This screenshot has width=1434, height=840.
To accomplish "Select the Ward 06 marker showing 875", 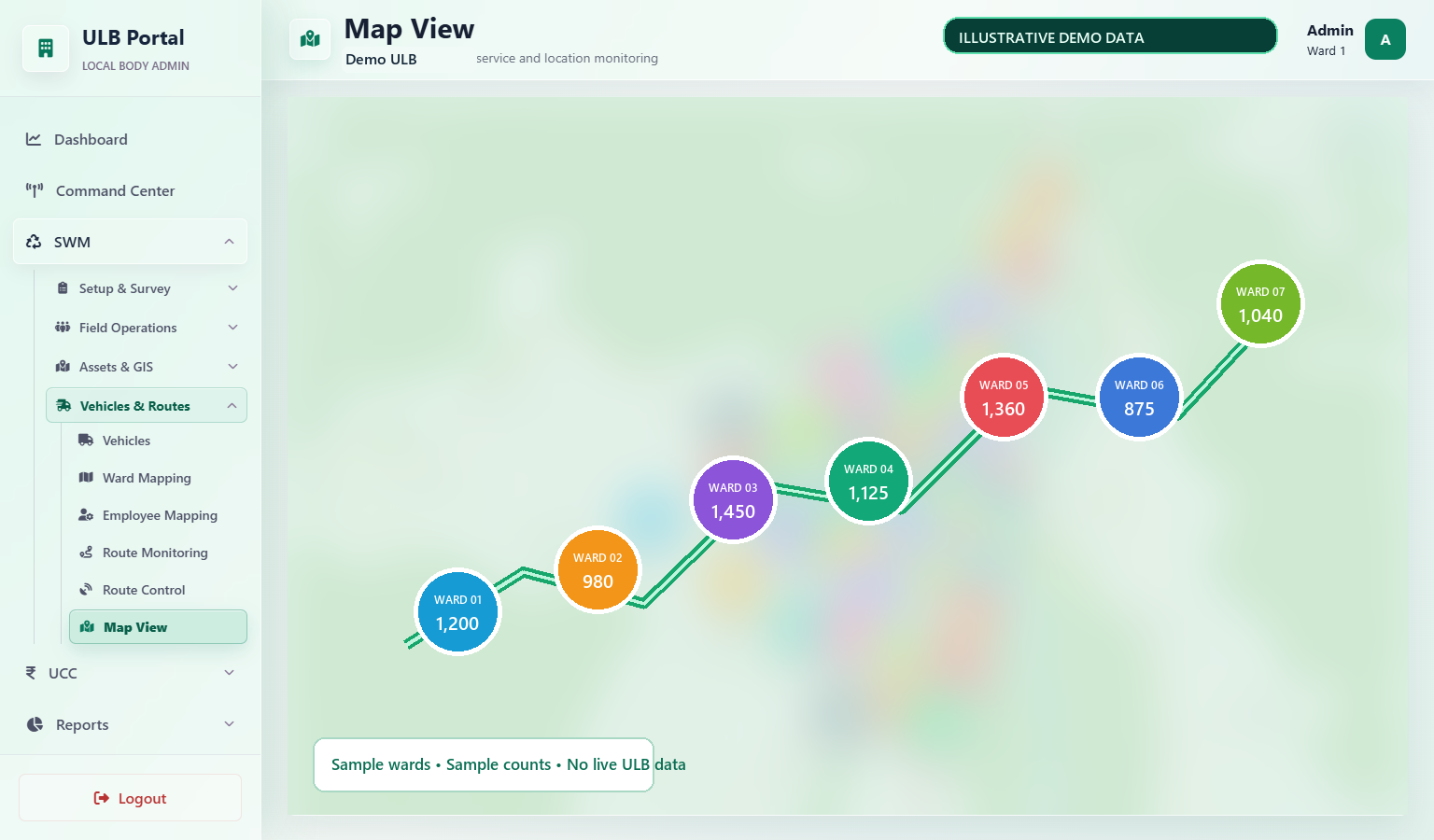I will click(x=1139, y=398).
